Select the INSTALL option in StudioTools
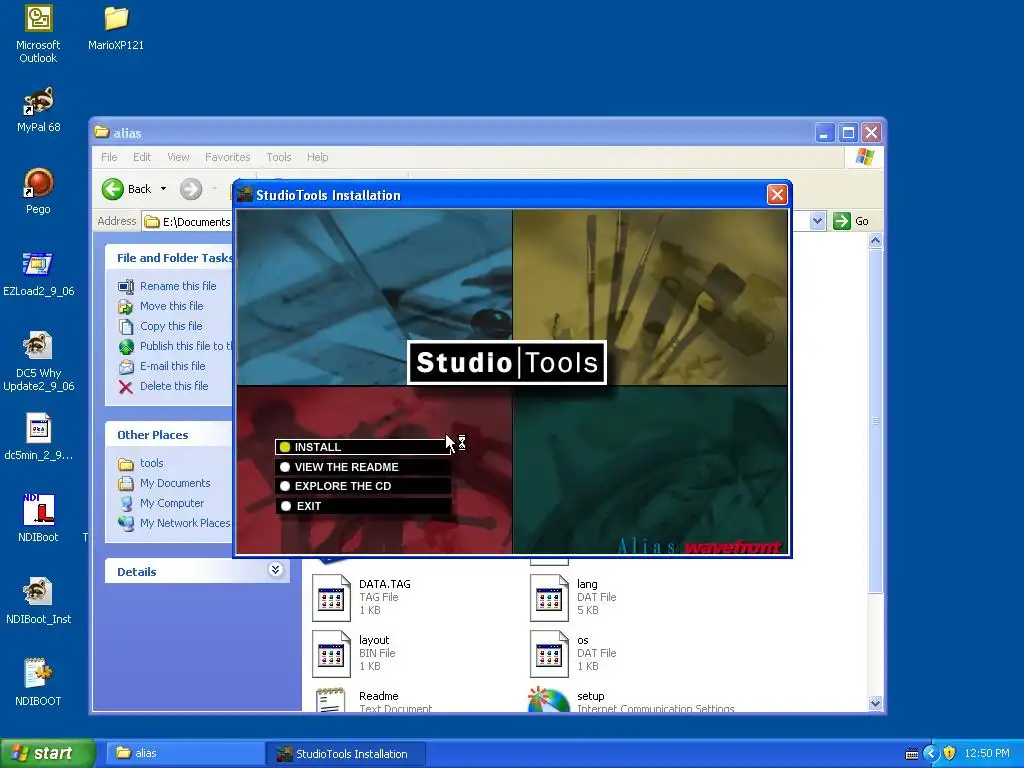Viewport: 1024px width, 768px height. tap(363, 447)
